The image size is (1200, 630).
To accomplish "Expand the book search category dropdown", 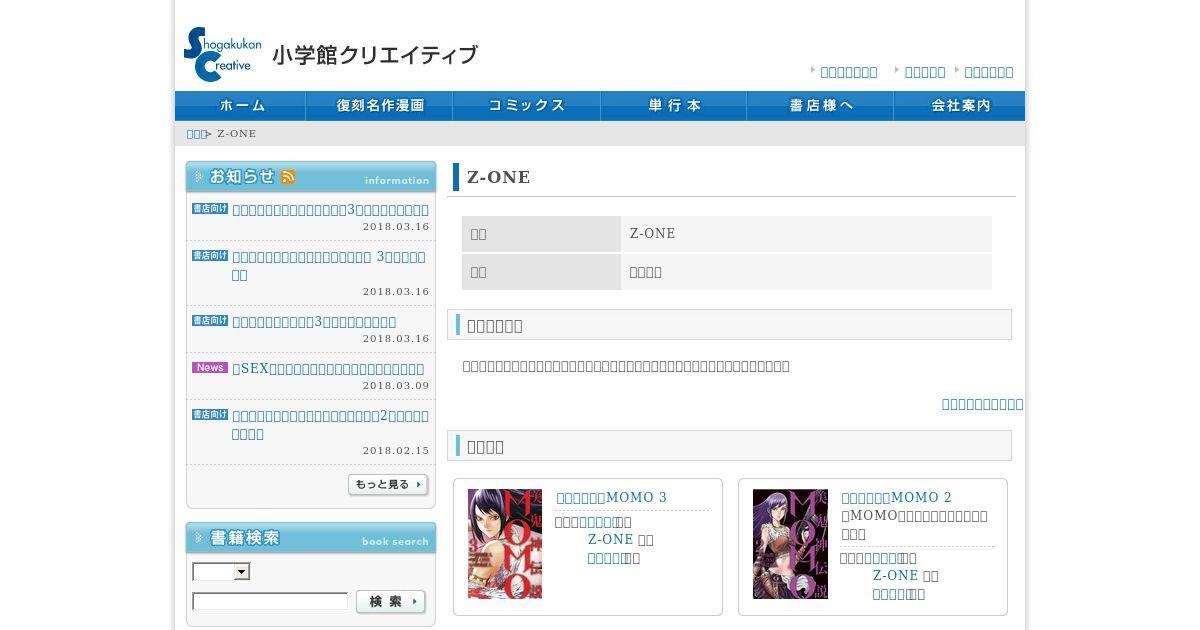I will click(x=221, y=572).
